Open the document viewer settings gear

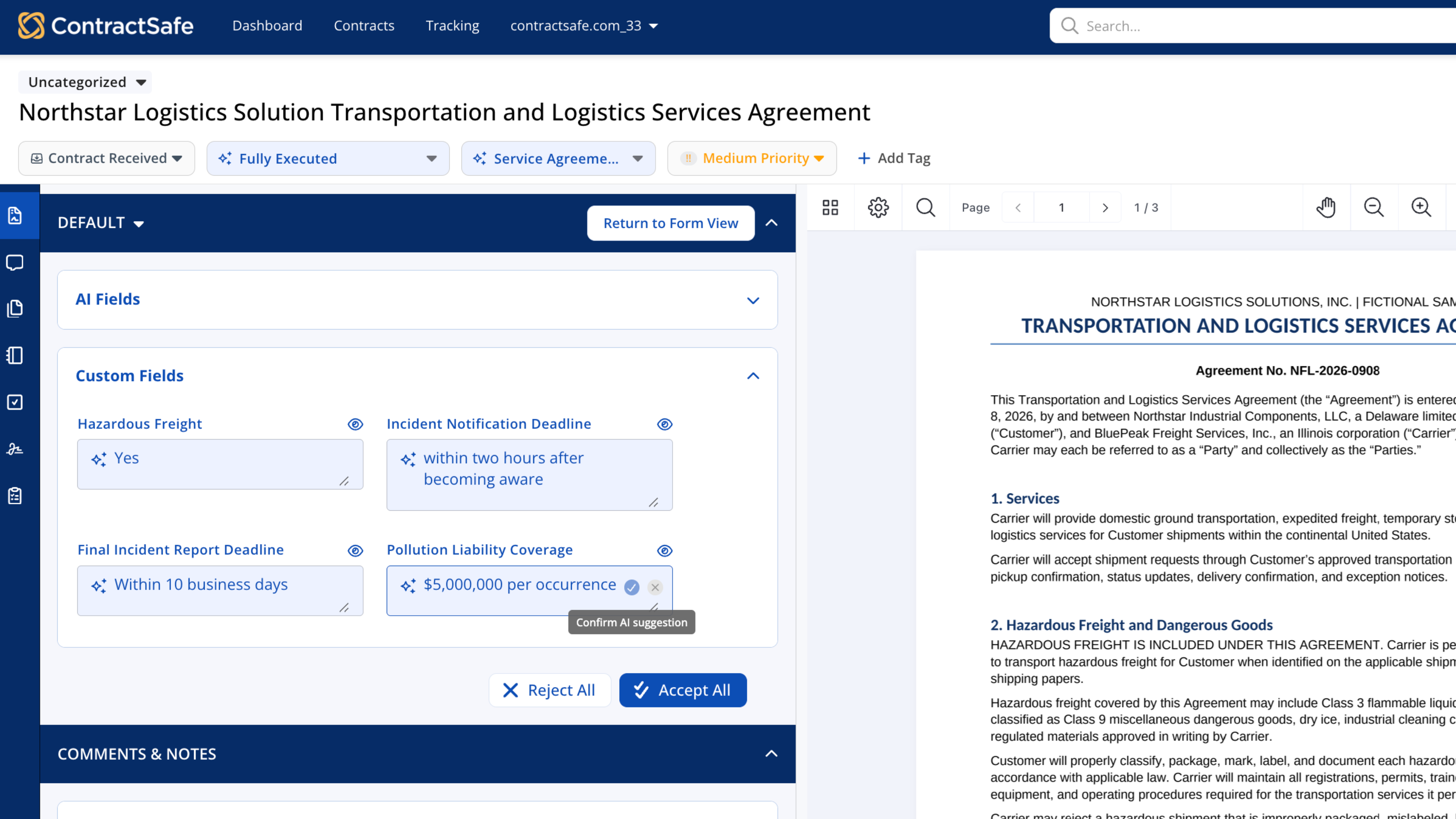878,207
